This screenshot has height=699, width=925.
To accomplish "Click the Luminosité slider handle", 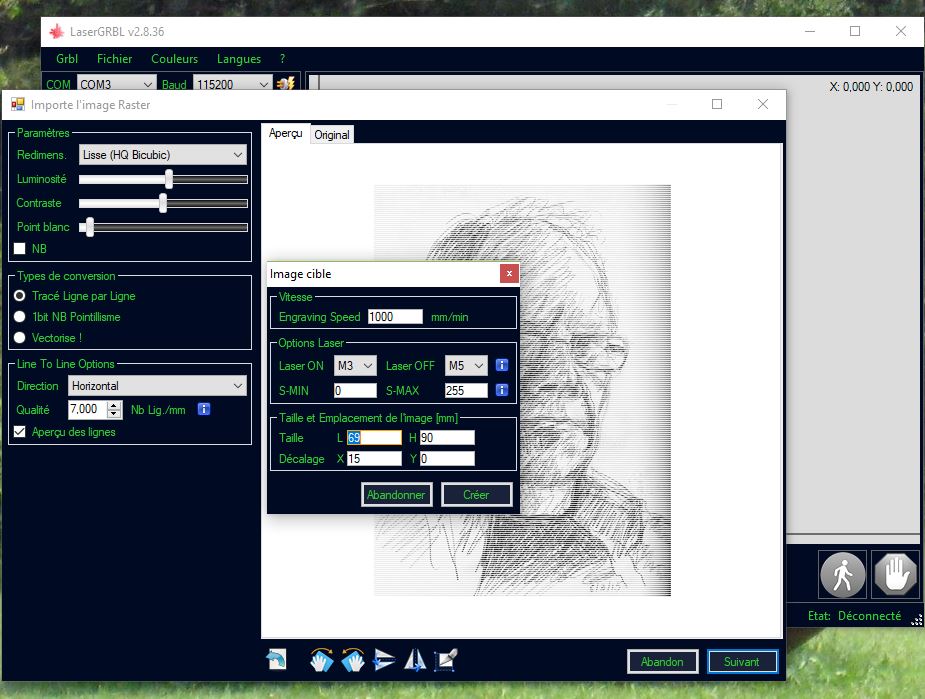I will (x=169, y=179).
